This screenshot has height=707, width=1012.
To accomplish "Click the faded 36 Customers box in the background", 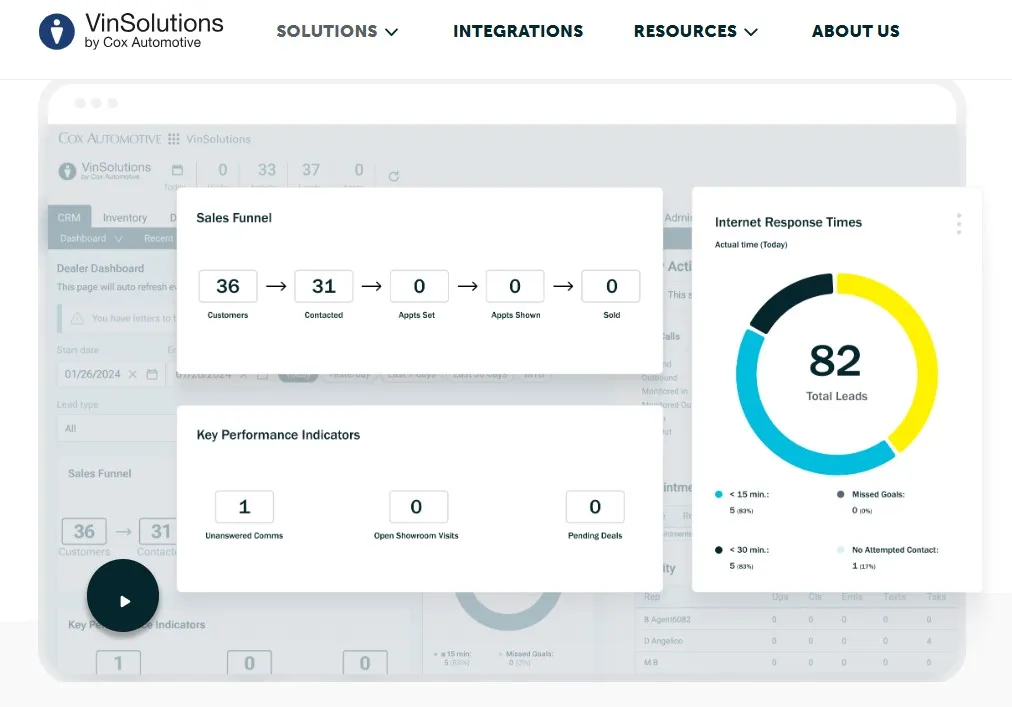I will [x=84, y=531].
